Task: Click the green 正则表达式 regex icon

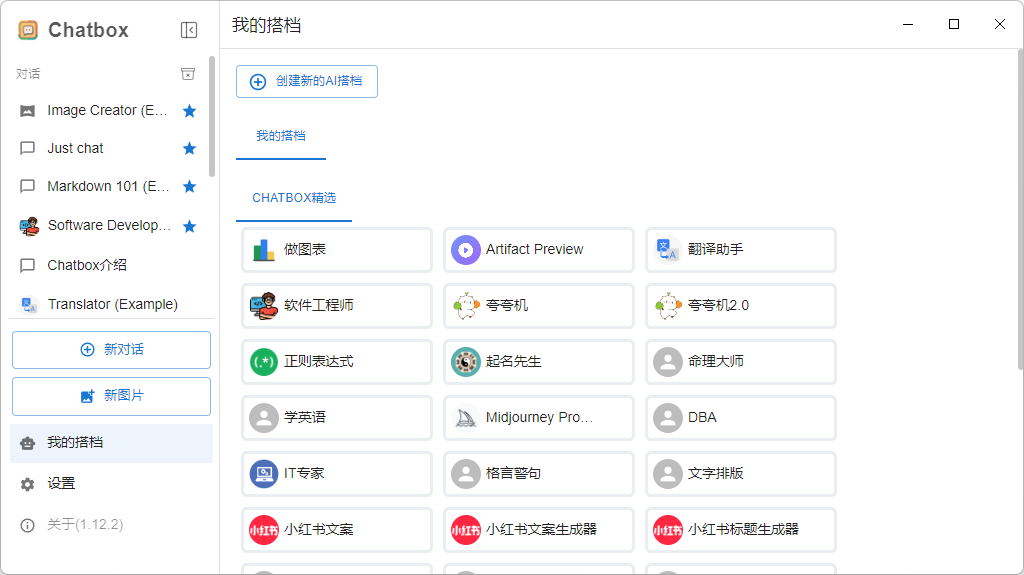Action: coord(264,361)
